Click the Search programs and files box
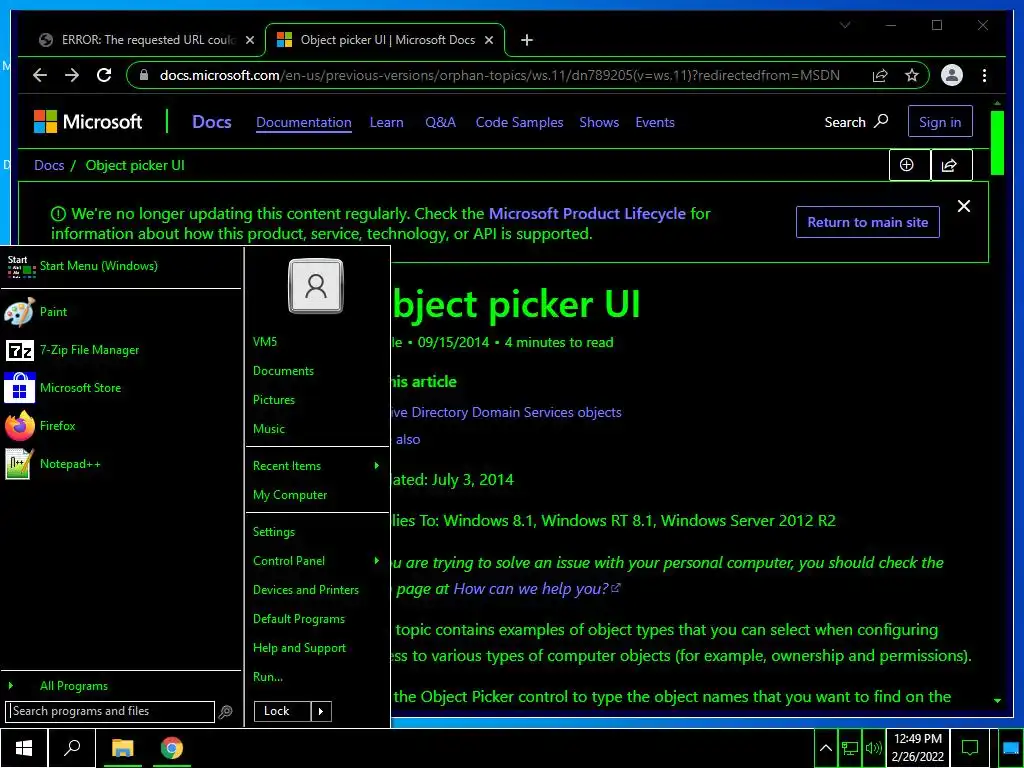 click(110, 711)
